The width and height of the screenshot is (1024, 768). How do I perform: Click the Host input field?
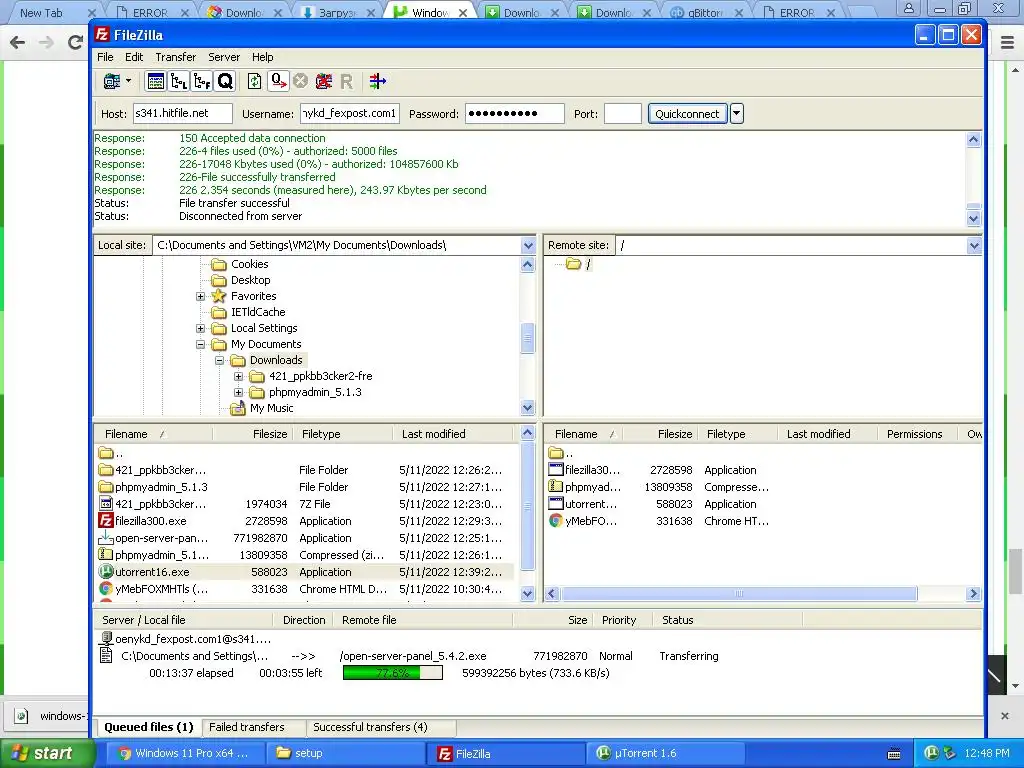click(x=183, y=114)
